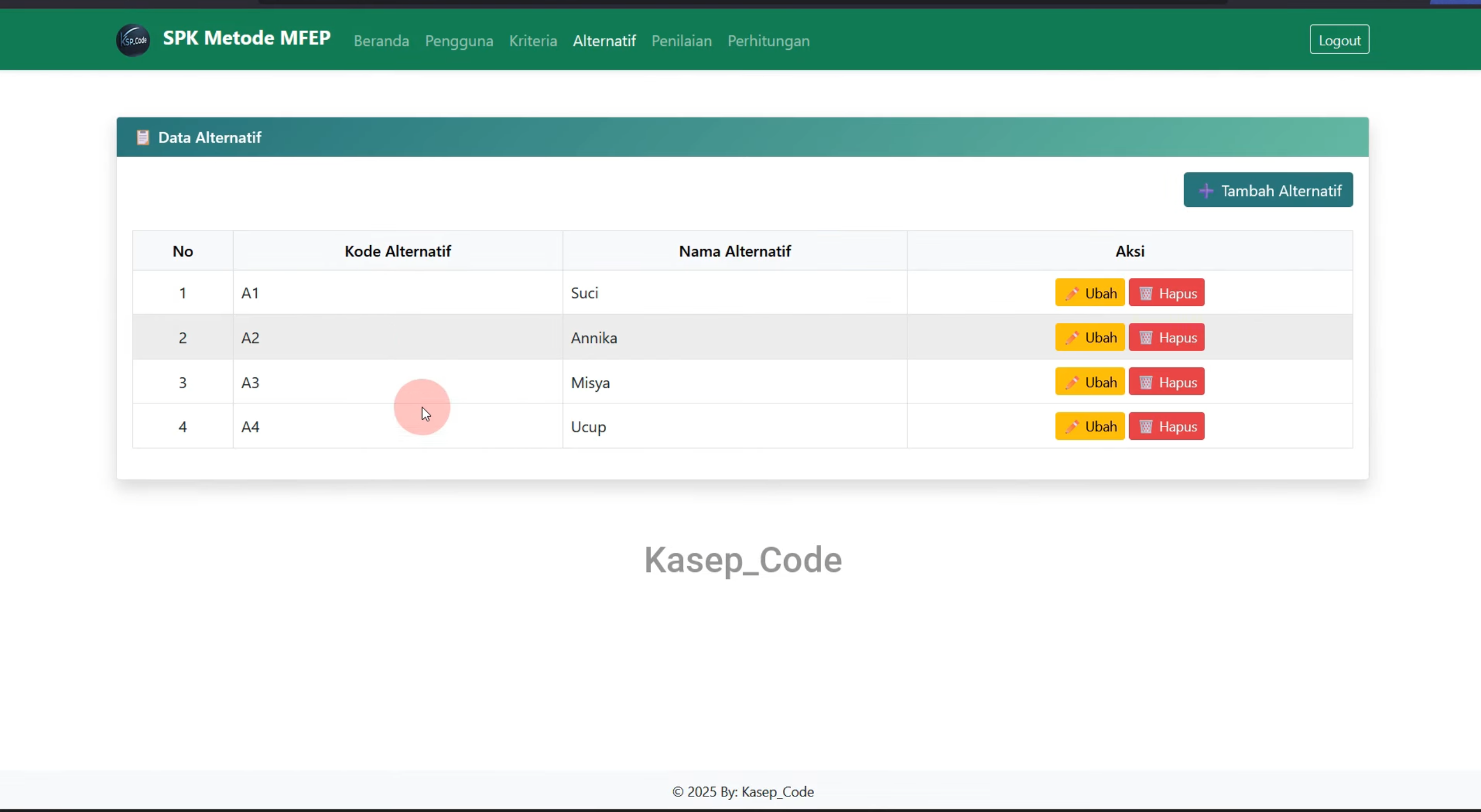
Task: Click the Ubah text for A1 Suci
Action: pyautogui.click(x=1101, y=293)
